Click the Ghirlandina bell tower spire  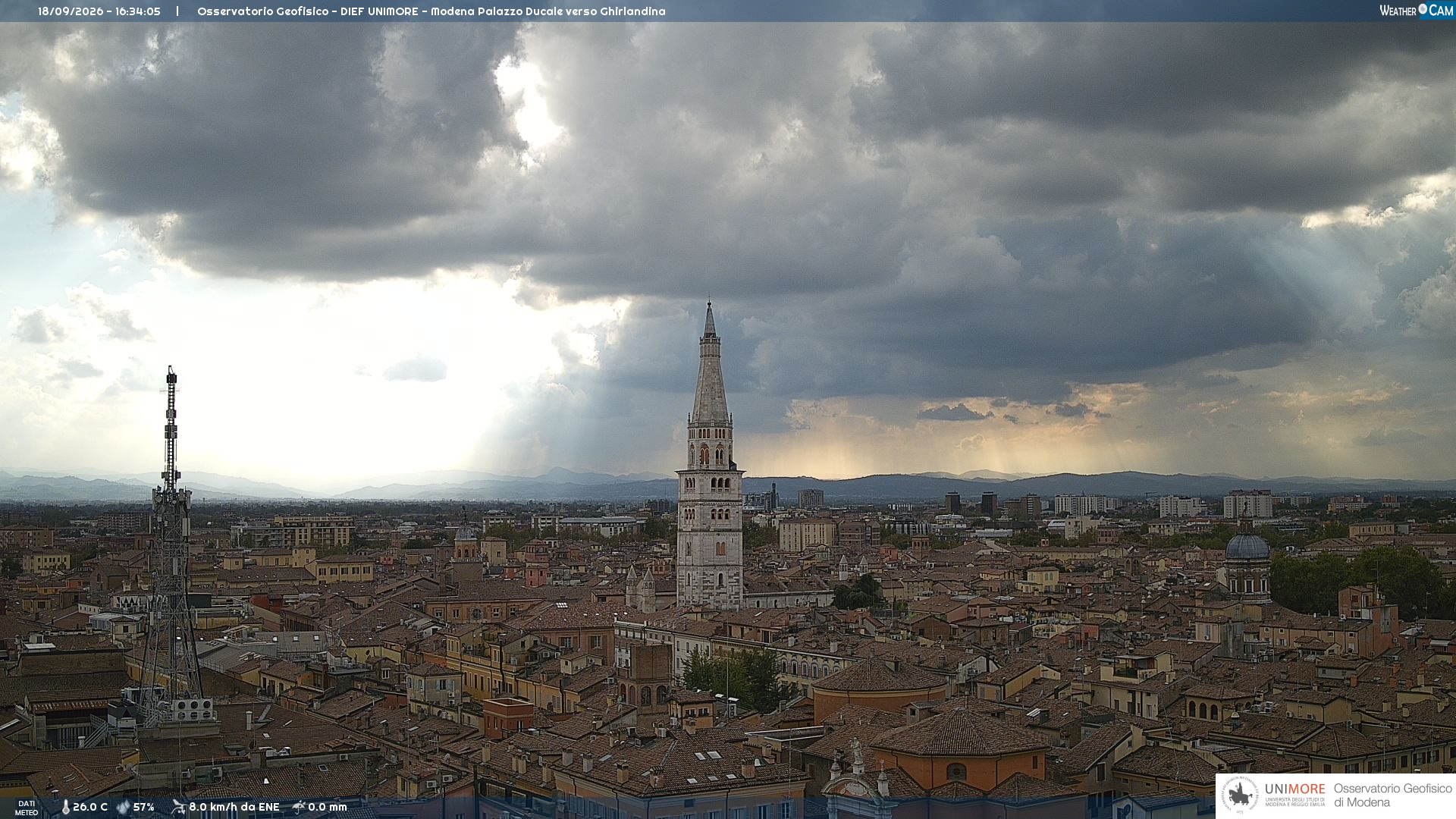[x=710, y=364]
